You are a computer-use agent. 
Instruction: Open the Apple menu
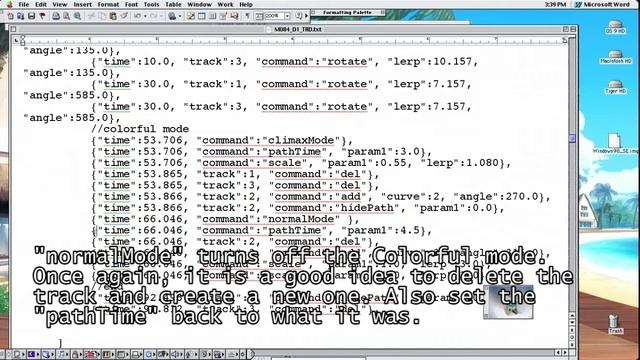[9, 4]
